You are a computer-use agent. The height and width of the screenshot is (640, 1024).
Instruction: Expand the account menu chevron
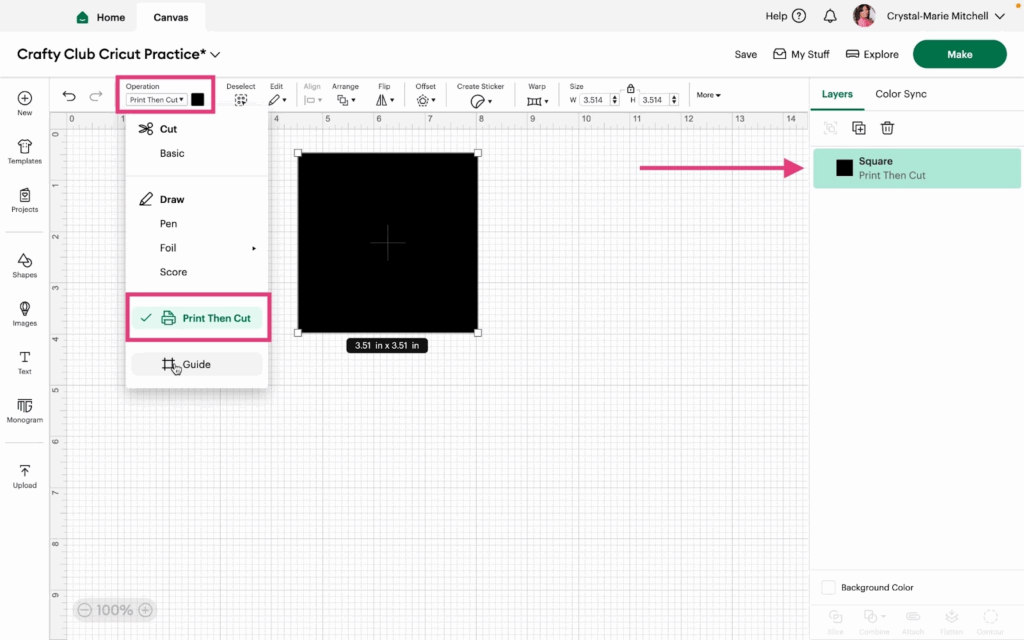pyautogui.click(x=1000, y=16)
